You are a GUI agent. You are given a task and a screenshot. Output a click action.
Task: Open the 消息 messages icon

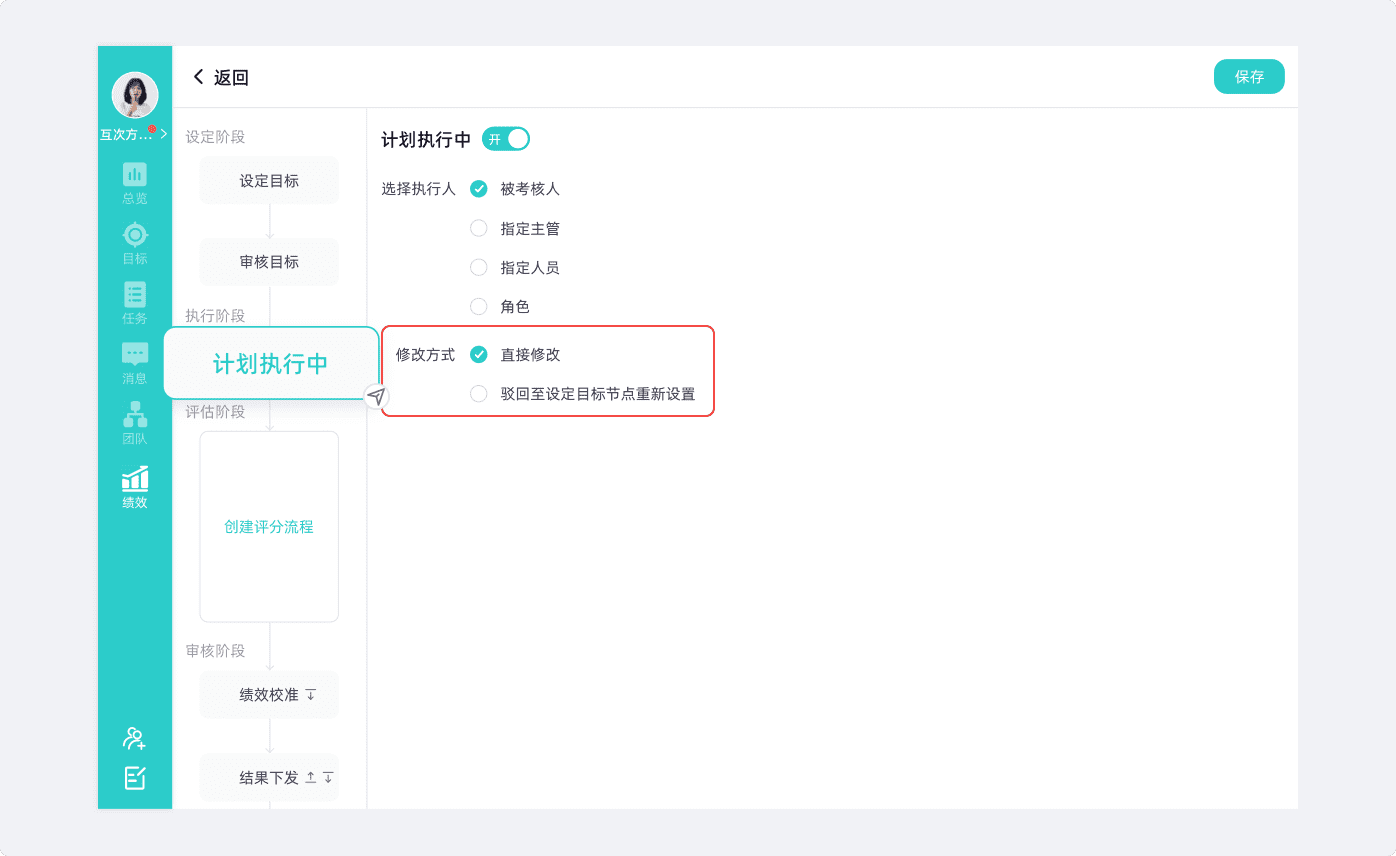(x=135, y=354)
